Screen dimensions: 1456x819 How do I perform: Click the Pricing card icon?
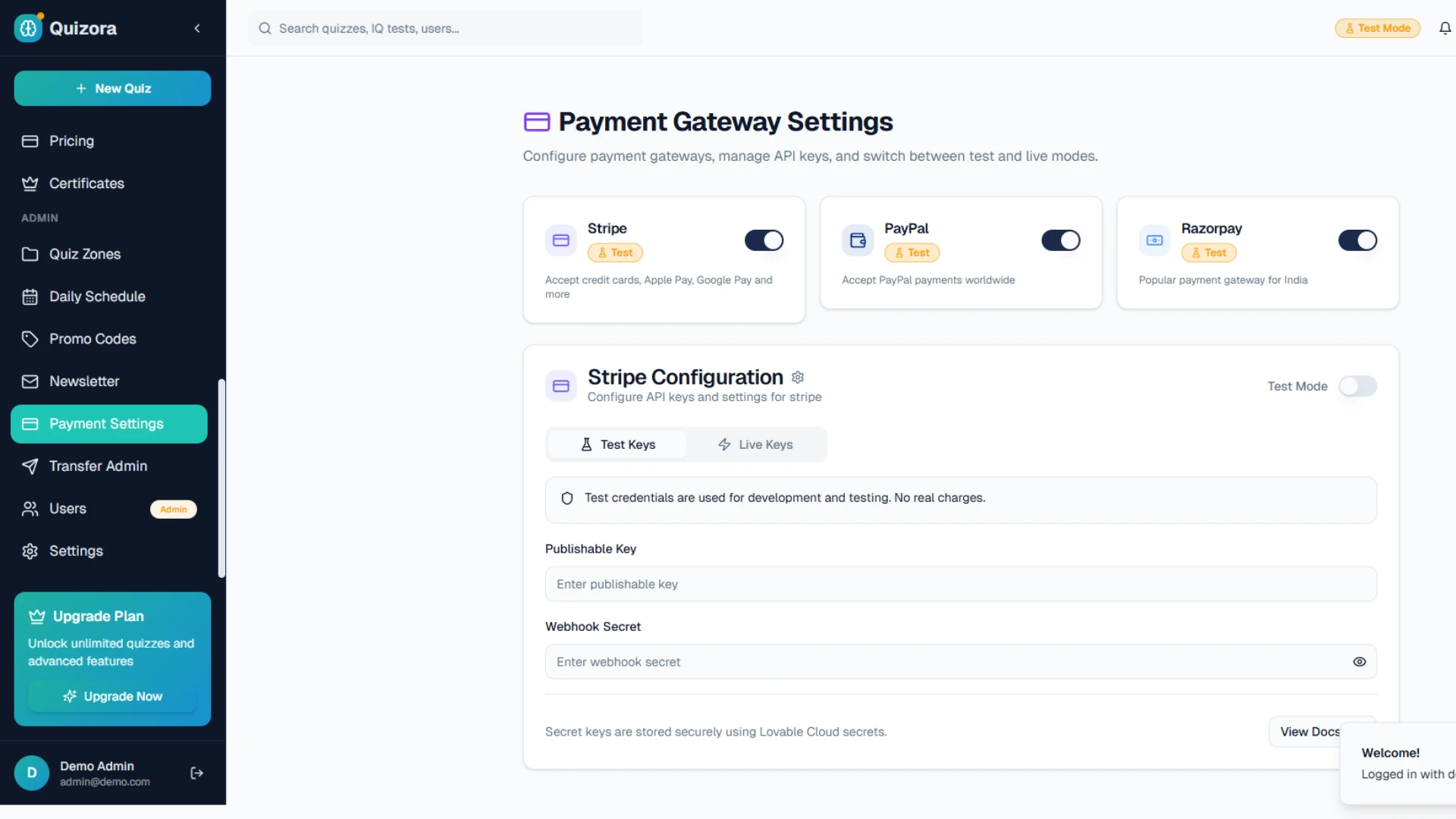tap(30, 141)
